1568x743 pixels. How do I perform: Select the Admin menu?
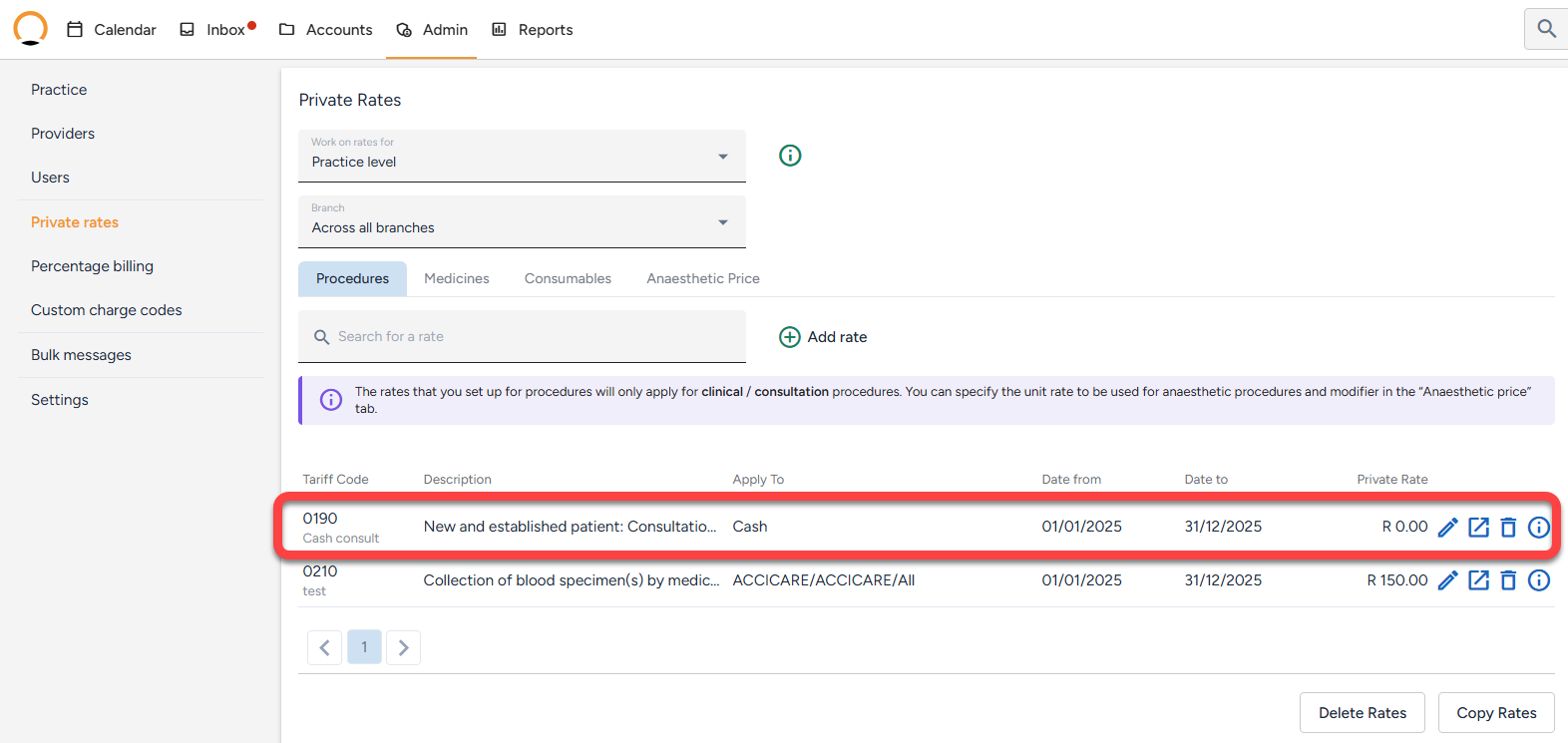pos(432,30)
